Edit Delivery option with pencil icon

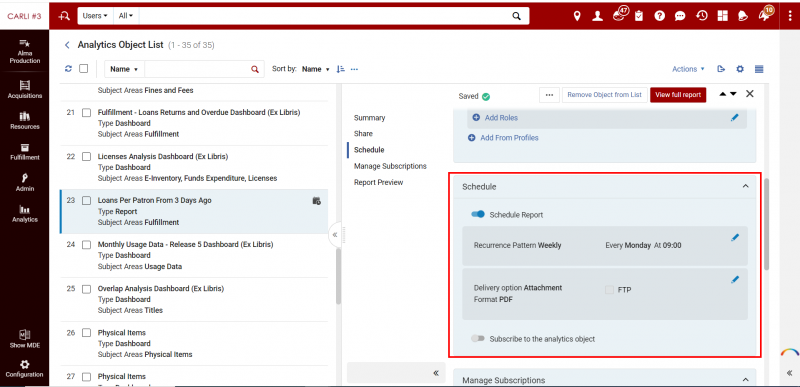click(x=735, y=279)
